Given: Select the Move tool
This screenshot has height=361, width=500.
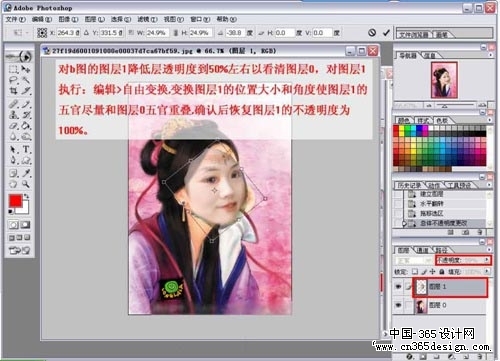Looking at the screenshot, I should coord(26,69).
